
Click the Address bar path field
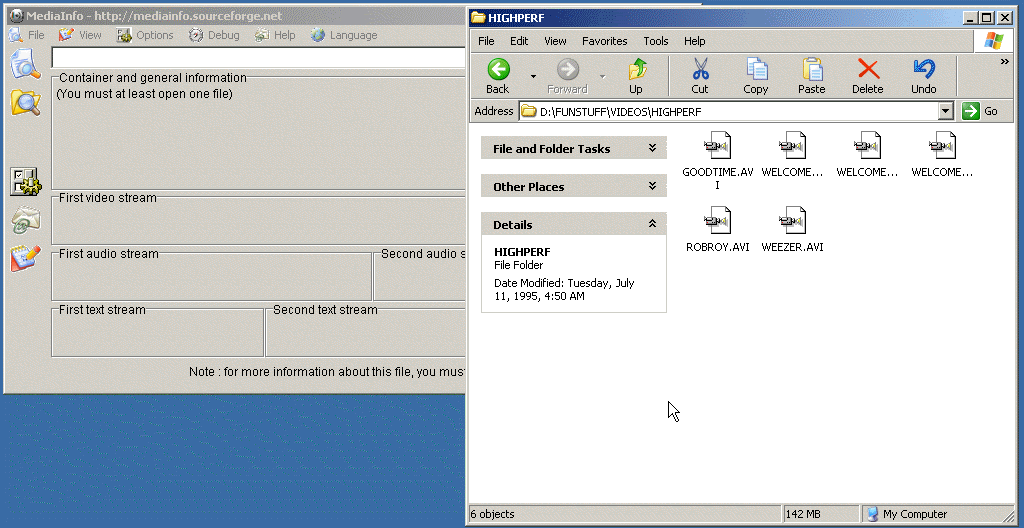coord(737,112)
